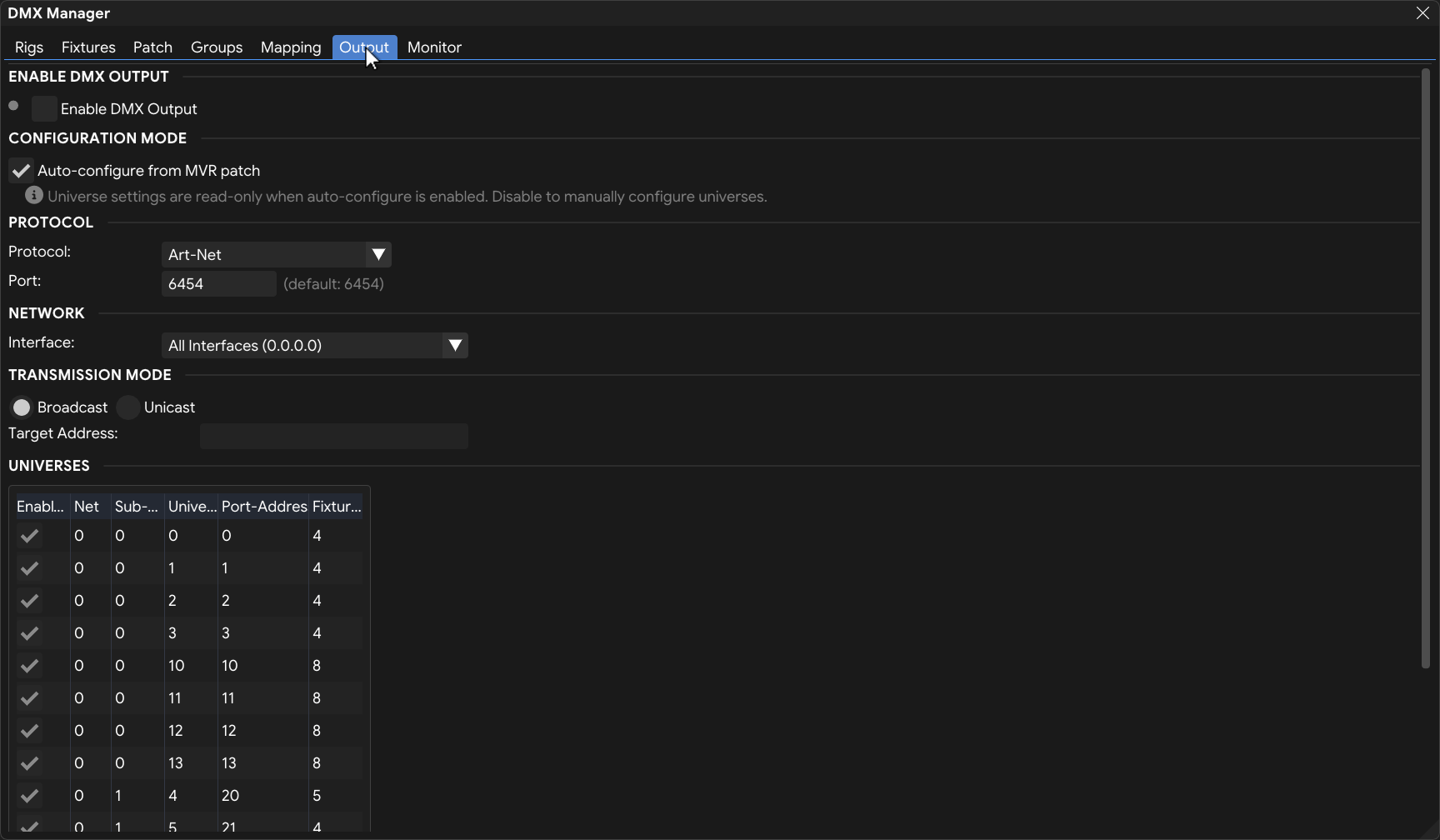This screenshot has width=1440, height=840.
Task: Click the Enabled column header
Action: coord(40,507)
